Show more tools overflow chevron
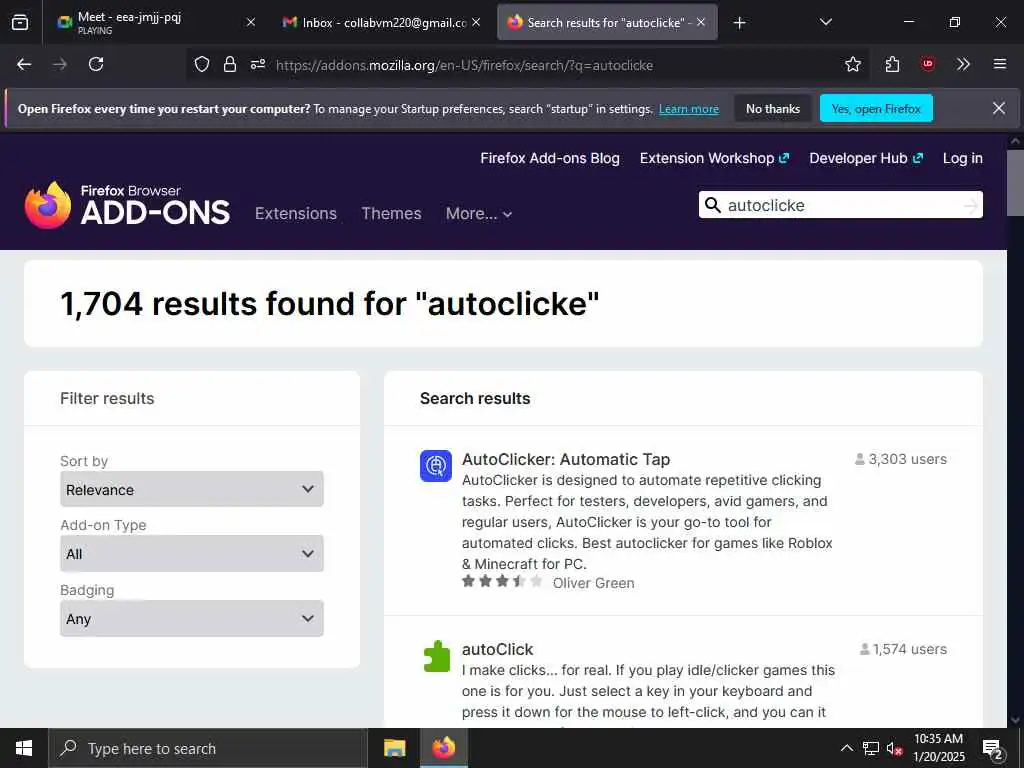The height and width of the screenshot is (768, 1024). 963,64
